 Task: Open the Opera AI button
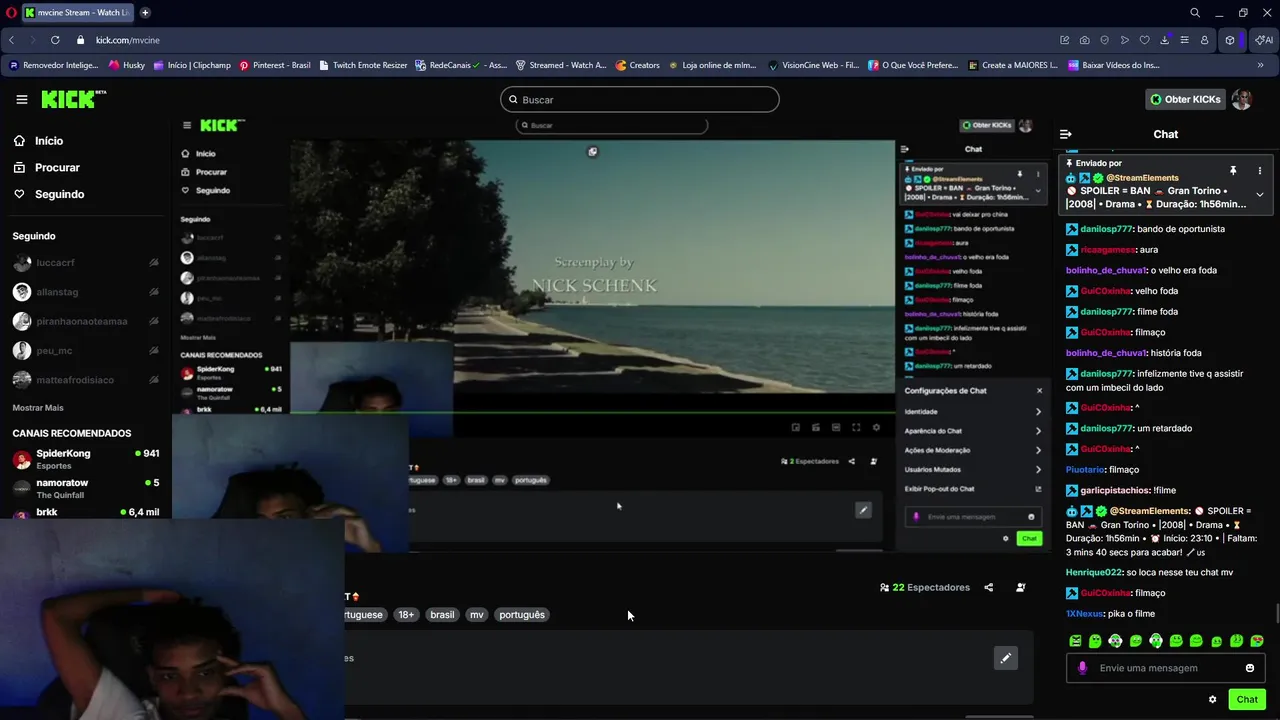(x=1264, y=40)
